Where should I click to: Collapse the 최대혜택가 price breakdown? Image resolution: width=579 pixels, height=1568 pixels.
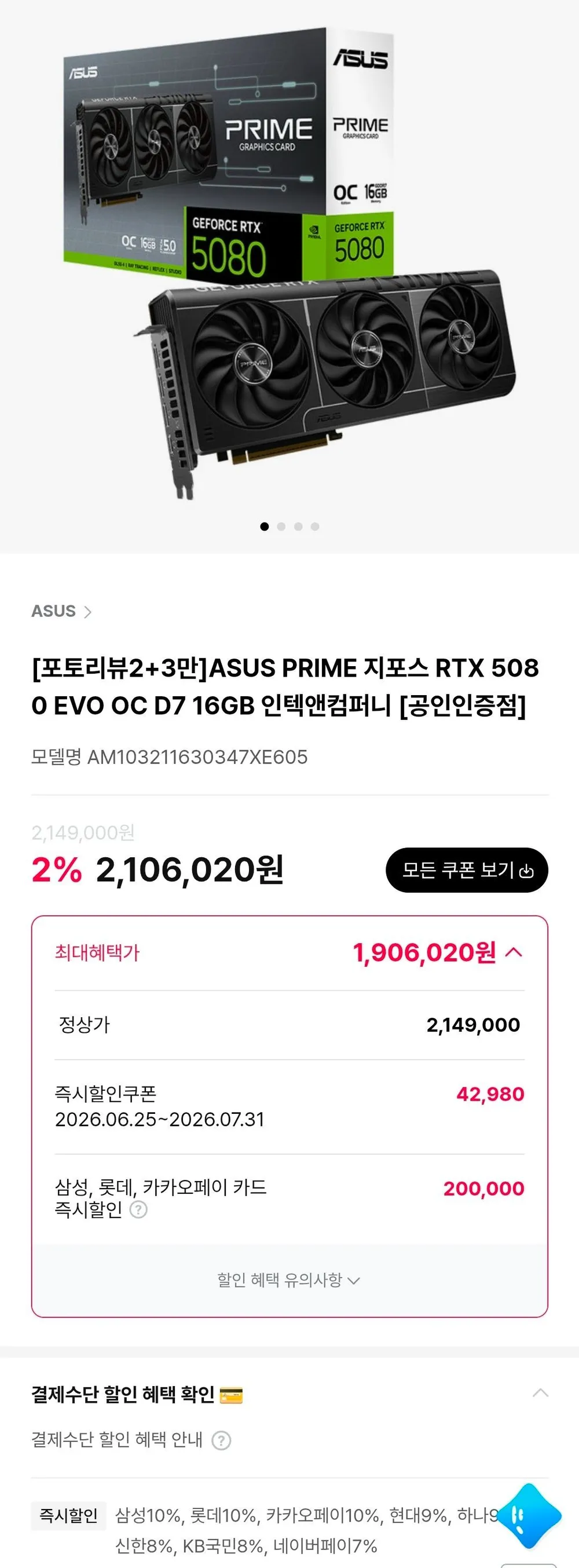[x=514, y=952]
